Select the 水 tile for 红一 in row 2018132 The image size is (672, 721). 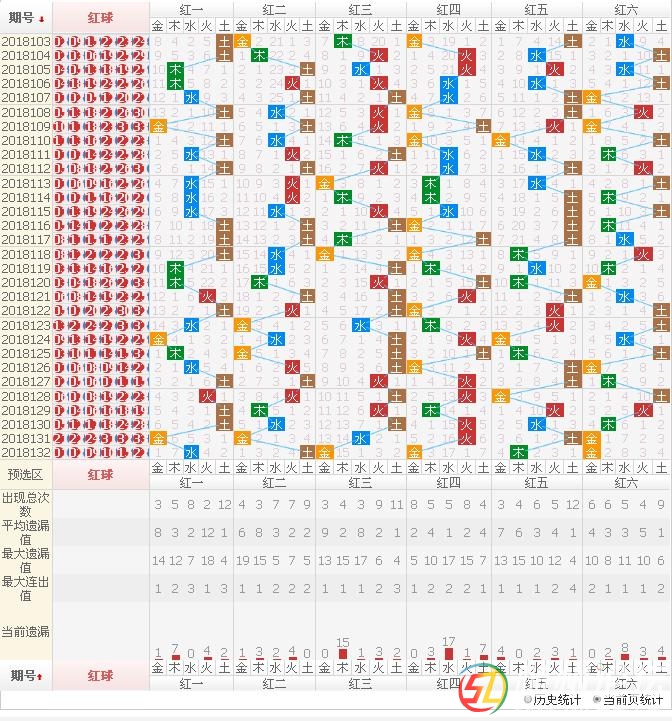coord(191,453)
